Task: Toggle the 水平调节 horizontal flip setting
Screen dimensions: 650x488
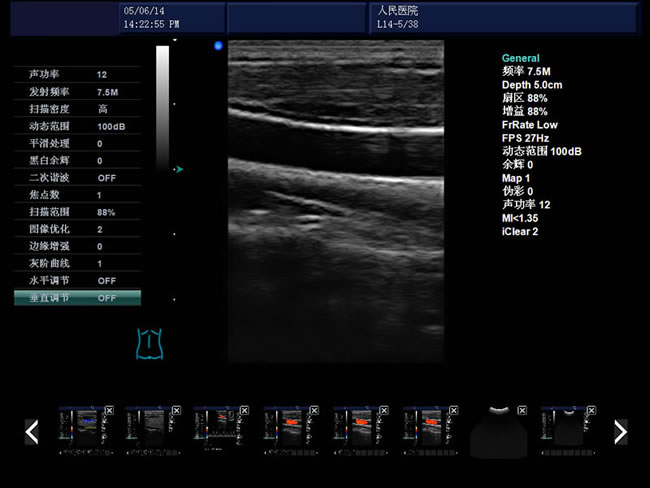Action: [x=107, y=281]
